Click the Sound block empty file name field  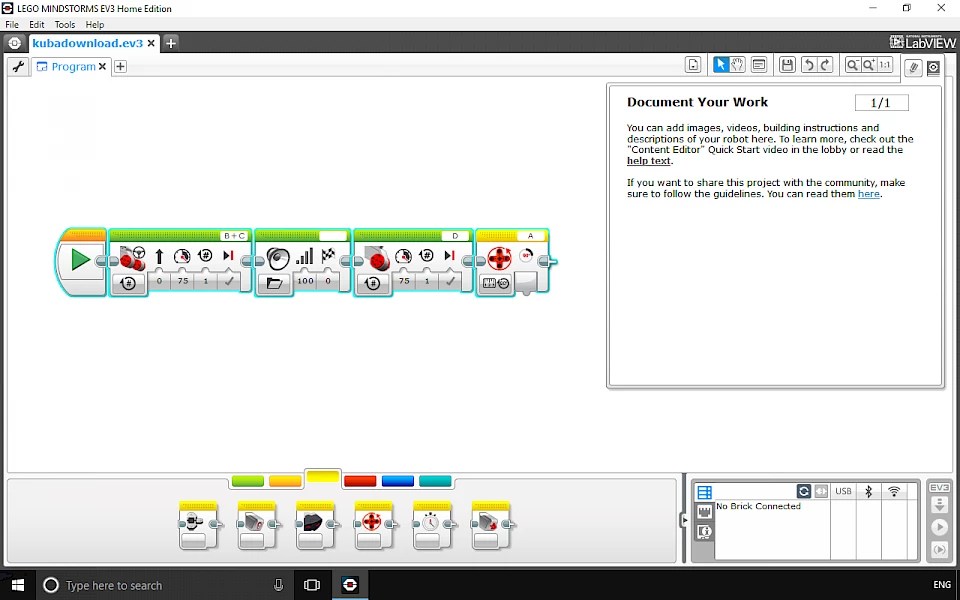332,236
